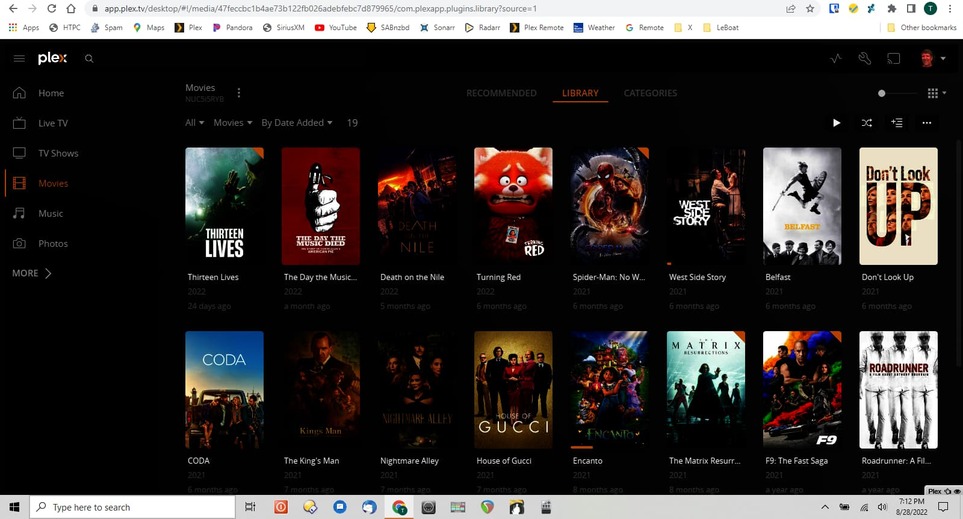Image resolution: width=963 pixels, height=519 pixels.
Task: Open the SABnzbd bookmark
Action: pos(388,28)
